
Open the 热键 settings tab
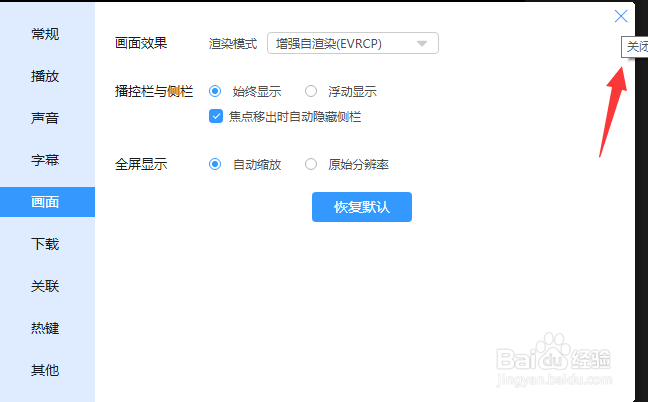coord(45,328)
